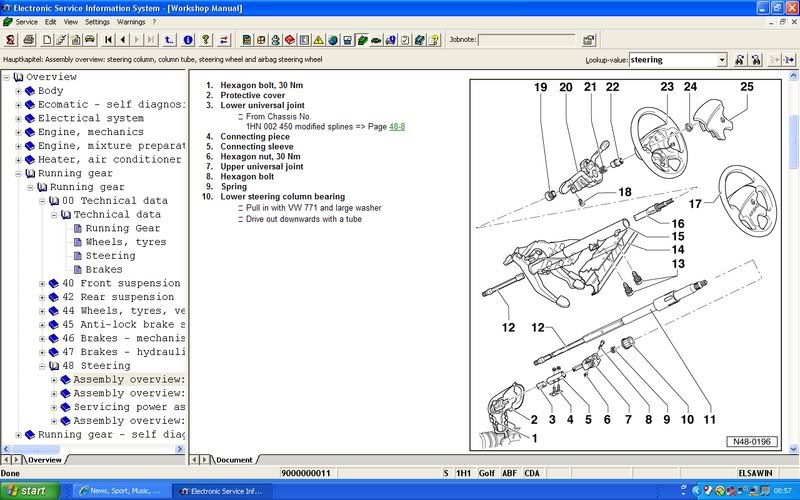Click the document scrollbar down arrow

point(793,449)
